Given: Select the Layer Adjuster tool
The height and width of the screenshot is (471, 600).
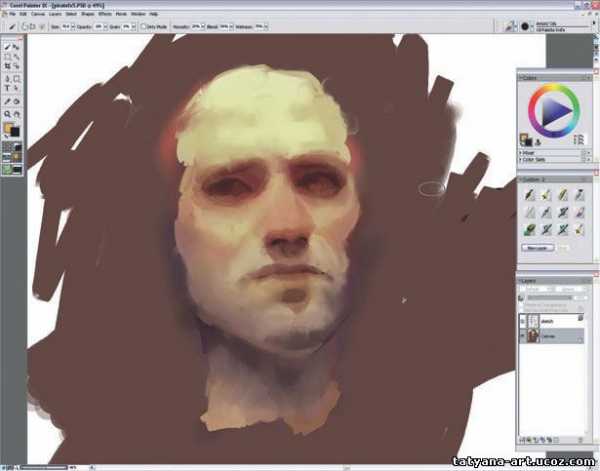Looking at the screenshot, I should pyautogui.click(x=16, y=47).
